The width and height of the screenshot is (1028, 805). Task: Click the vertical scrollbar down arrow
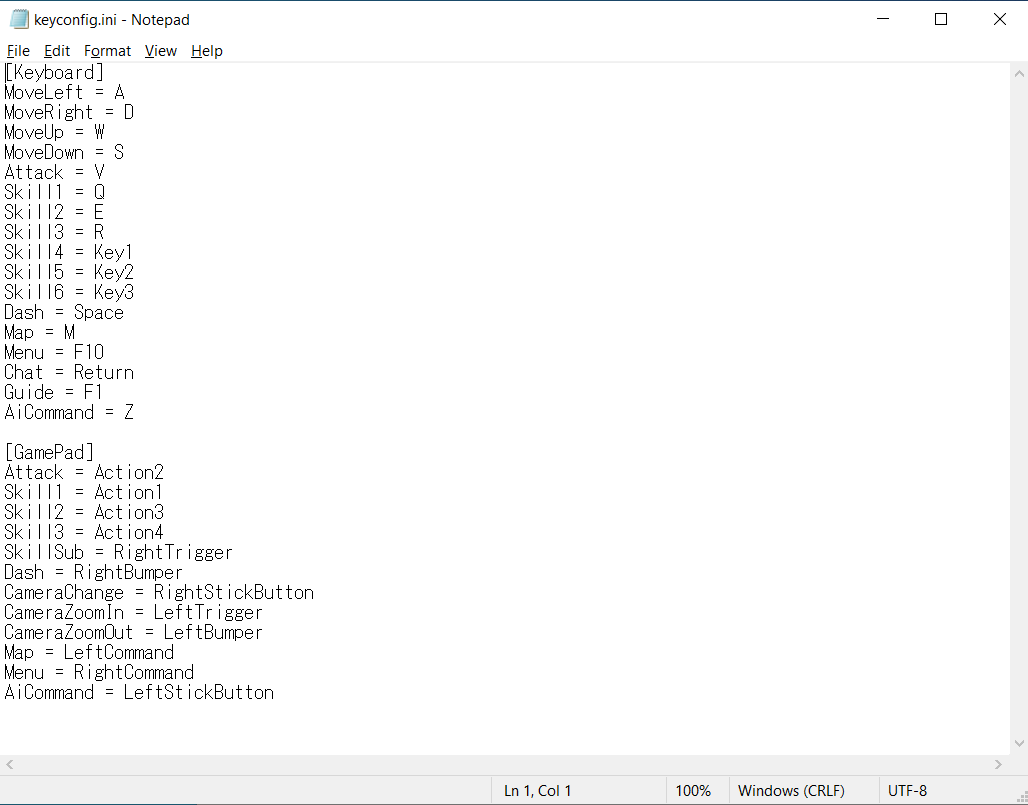(x=1019, y=743)
